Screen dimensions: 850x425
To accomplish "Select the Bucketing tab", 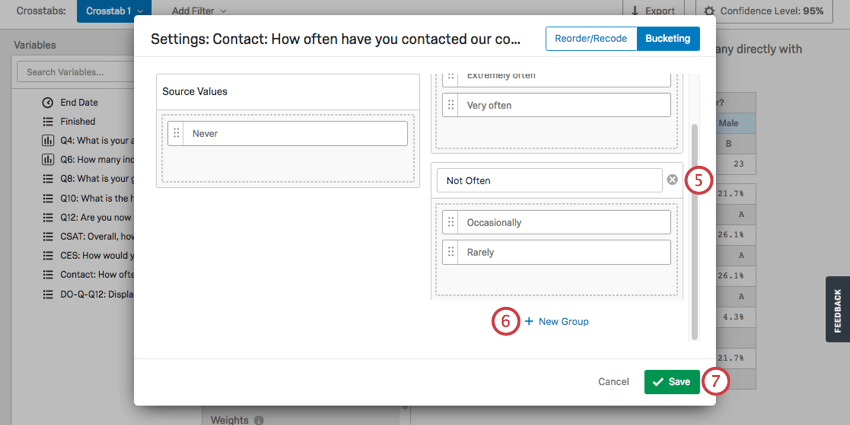I will pyautogui.click(x=667, y=39).
